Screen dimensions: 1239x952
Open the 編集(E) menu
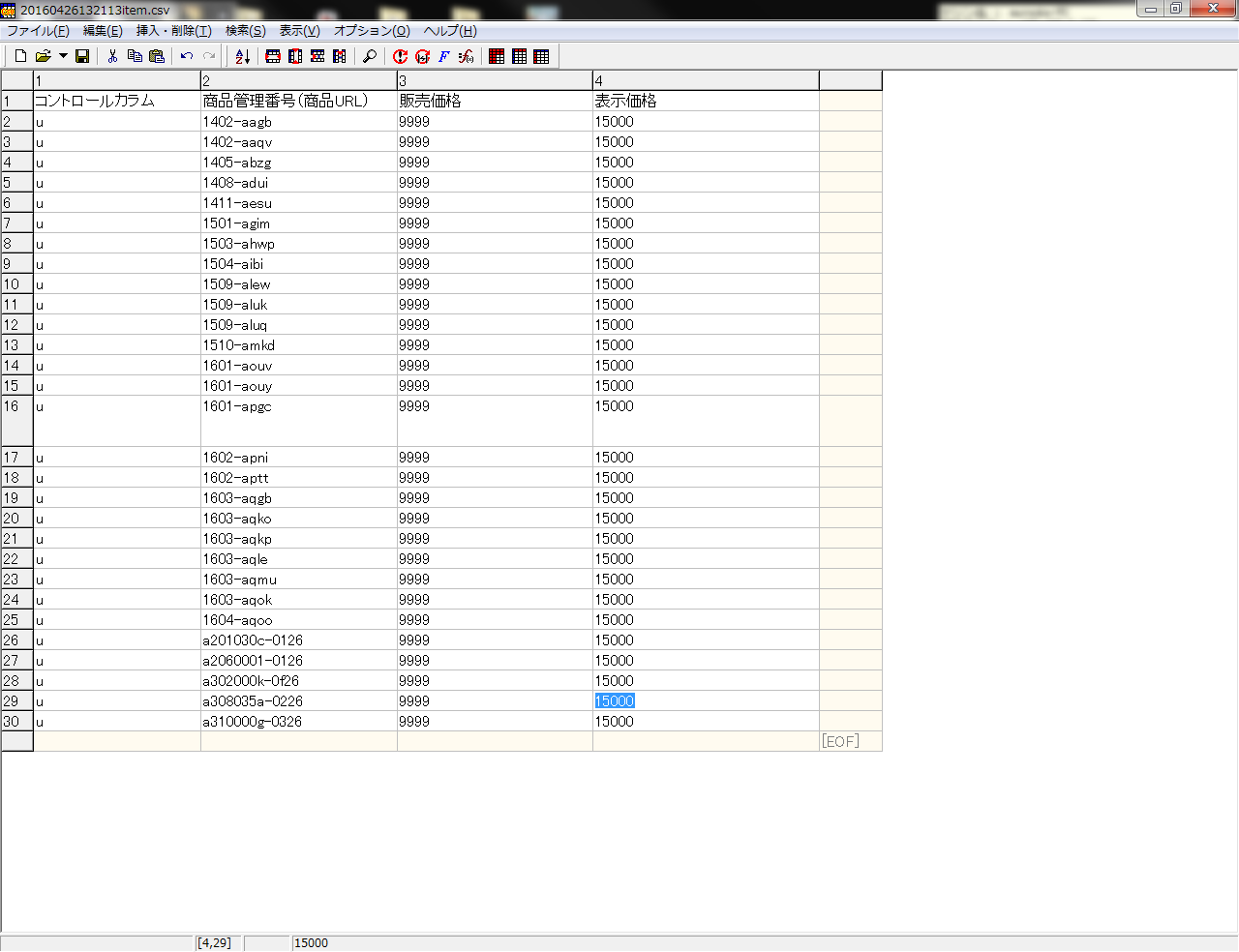pos(103,31)
